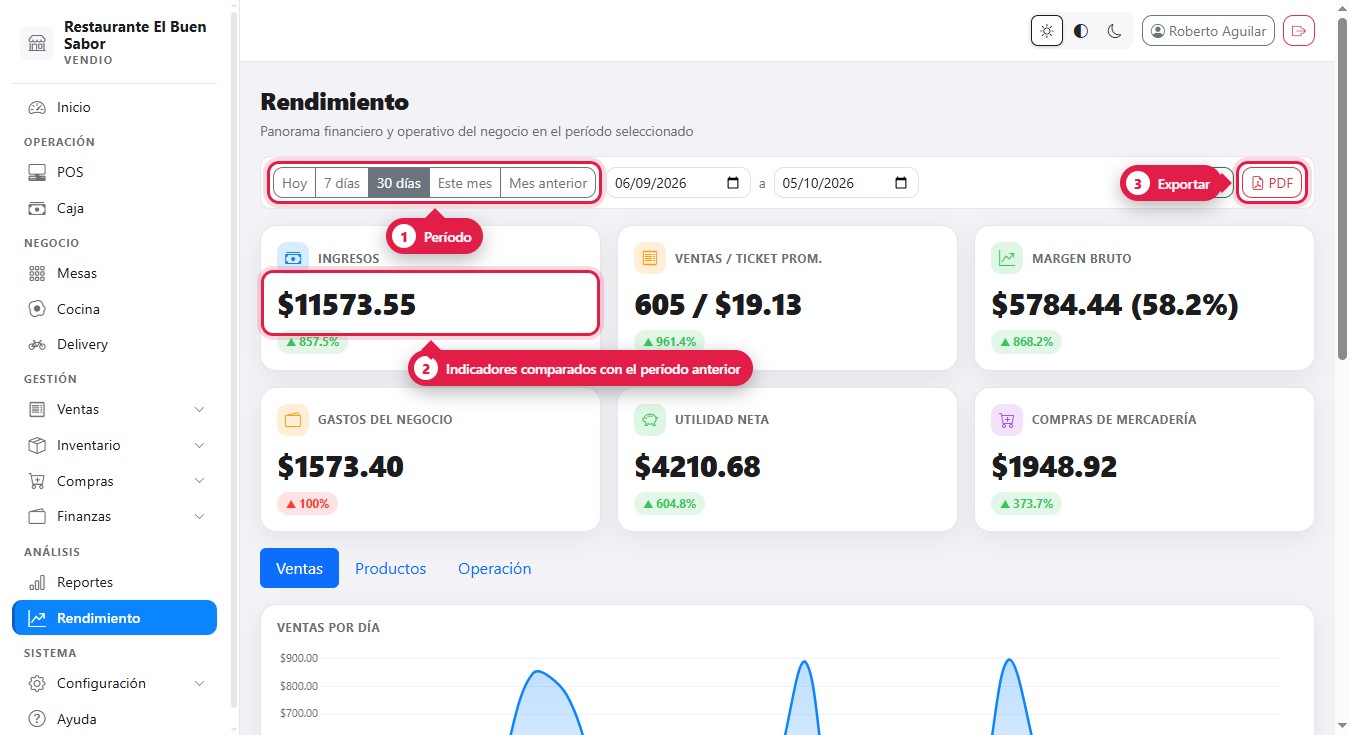This screenshot has width=1350, height=735.
Task: Click the Compras de Mercadería cart icon
Action: point(1007,420)
